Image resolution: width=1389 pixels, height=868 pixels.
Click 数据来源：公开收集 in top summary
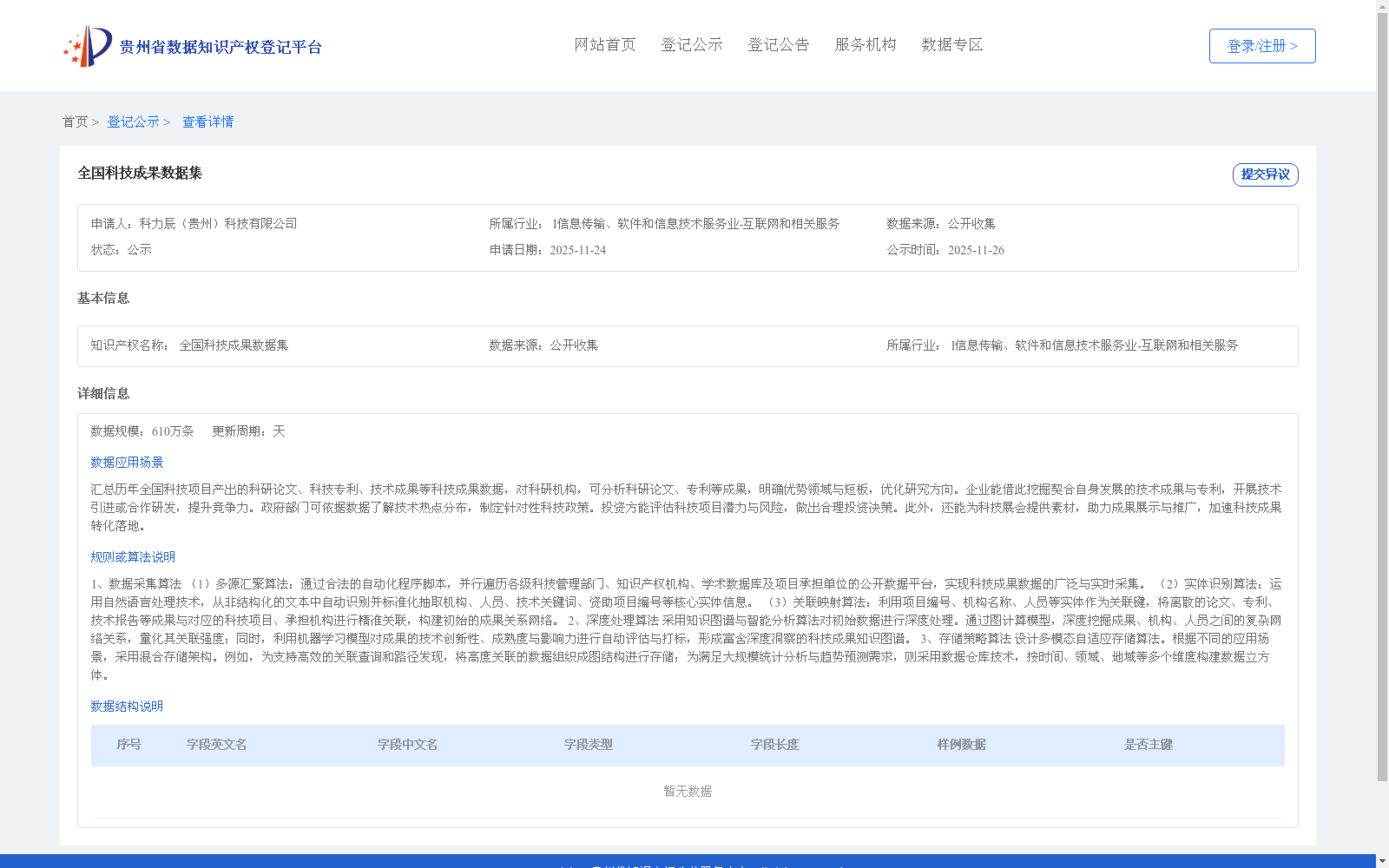(x=941, y=224)
